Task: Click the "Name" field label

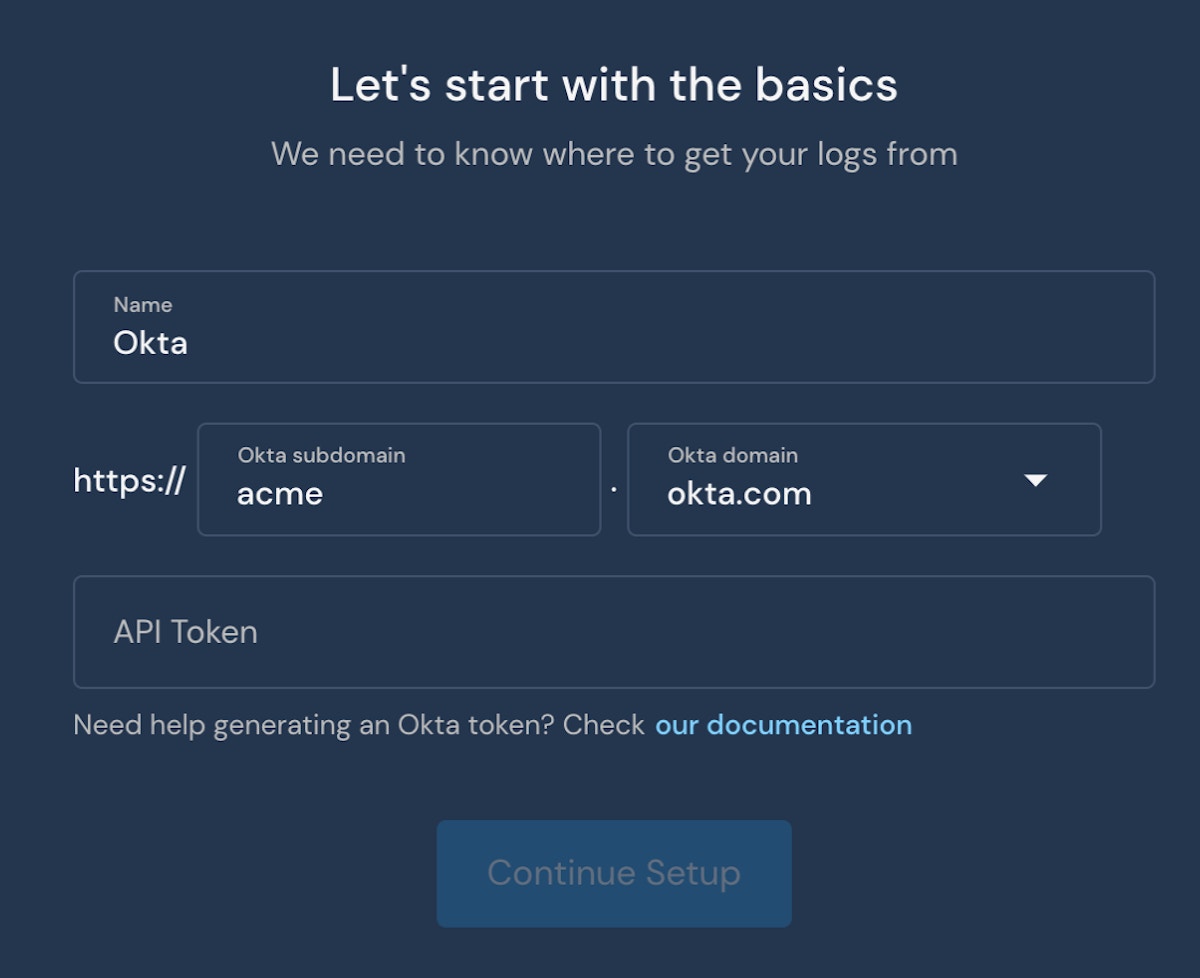Action: pyautogui.click(x=143, y=305)
